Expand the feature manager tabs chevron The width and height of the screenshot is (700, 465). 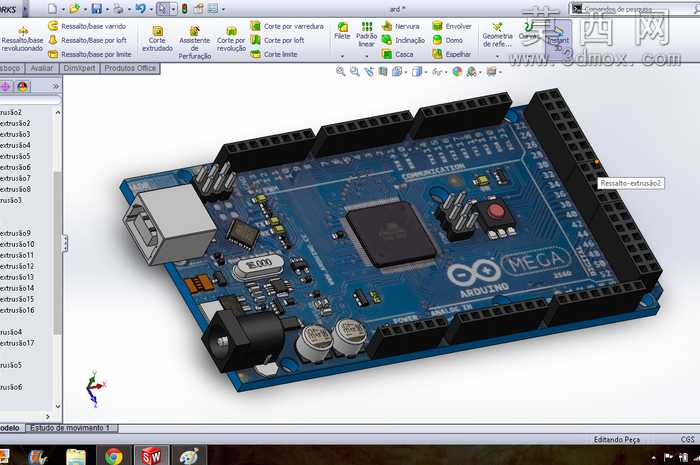tap(56, 86)
